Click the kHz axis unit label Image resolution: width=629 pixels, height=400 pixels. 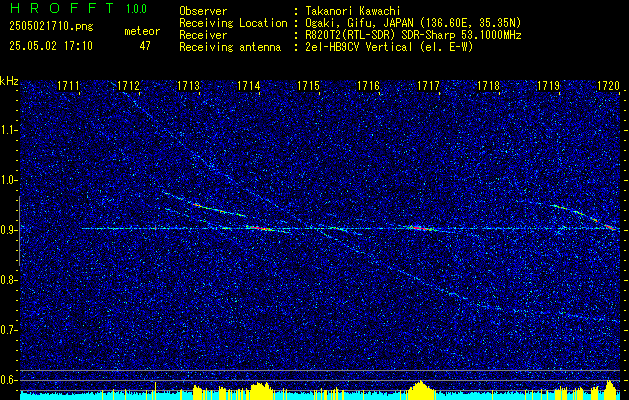click(x=9, y=81)
